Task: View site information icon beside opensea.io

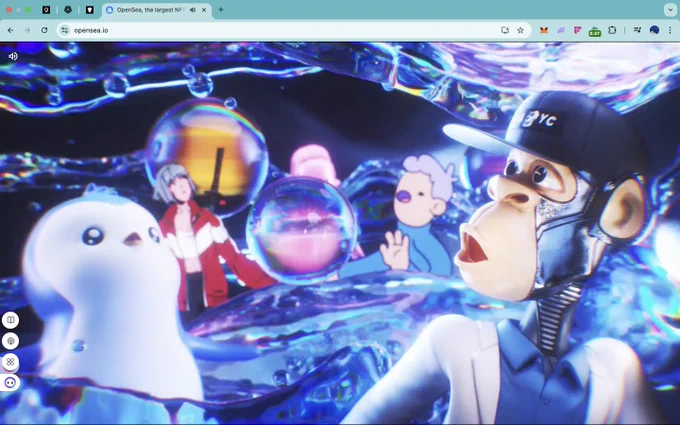Action: click(65, 30)
